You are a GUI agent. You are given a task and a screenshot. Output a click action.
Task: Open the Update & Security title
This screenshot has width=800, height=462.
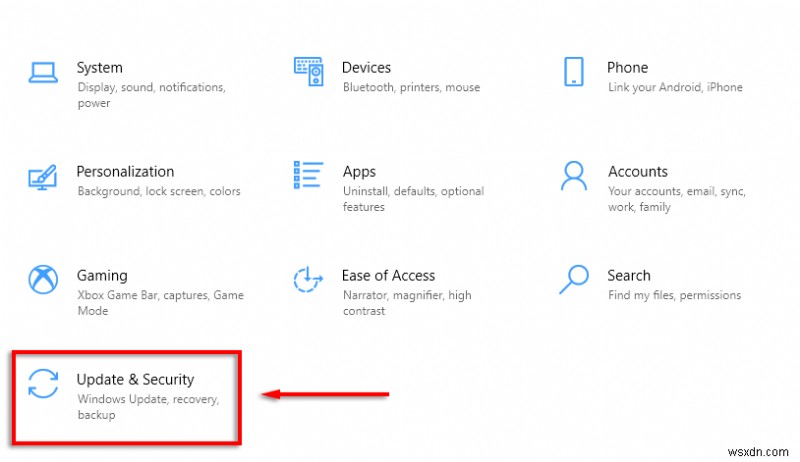(x=136, y=379)
